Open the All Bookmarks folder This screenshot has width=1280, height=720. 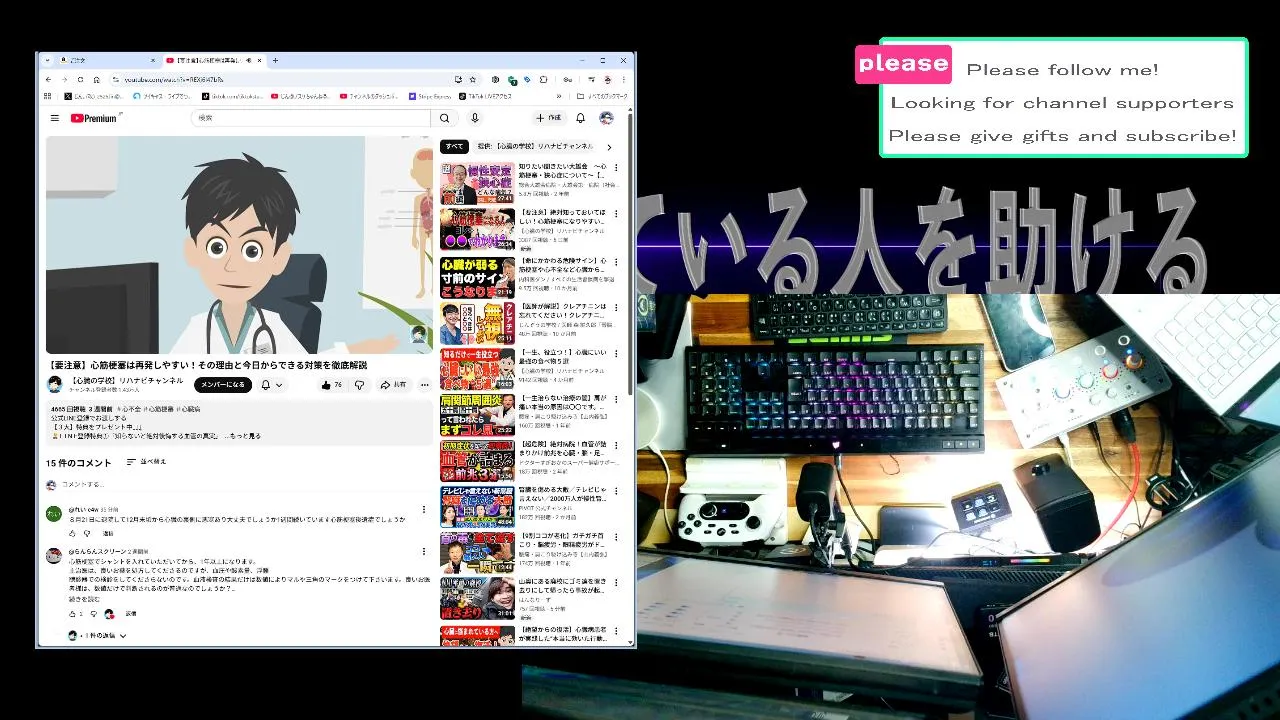coord(603,96)
